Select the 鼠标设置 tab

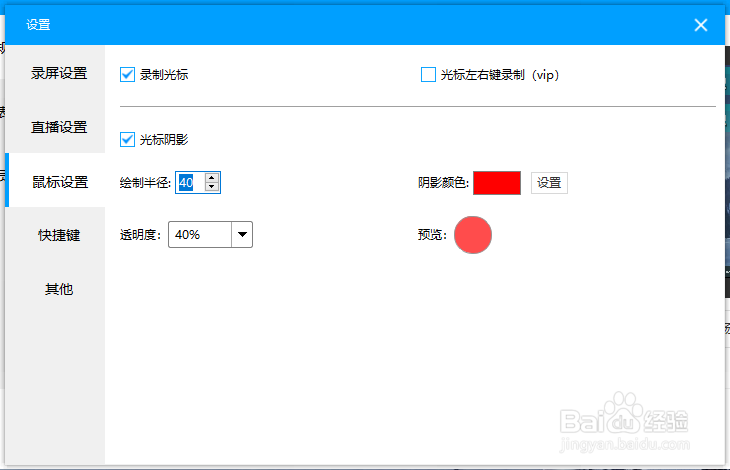[x=59, y=181]
